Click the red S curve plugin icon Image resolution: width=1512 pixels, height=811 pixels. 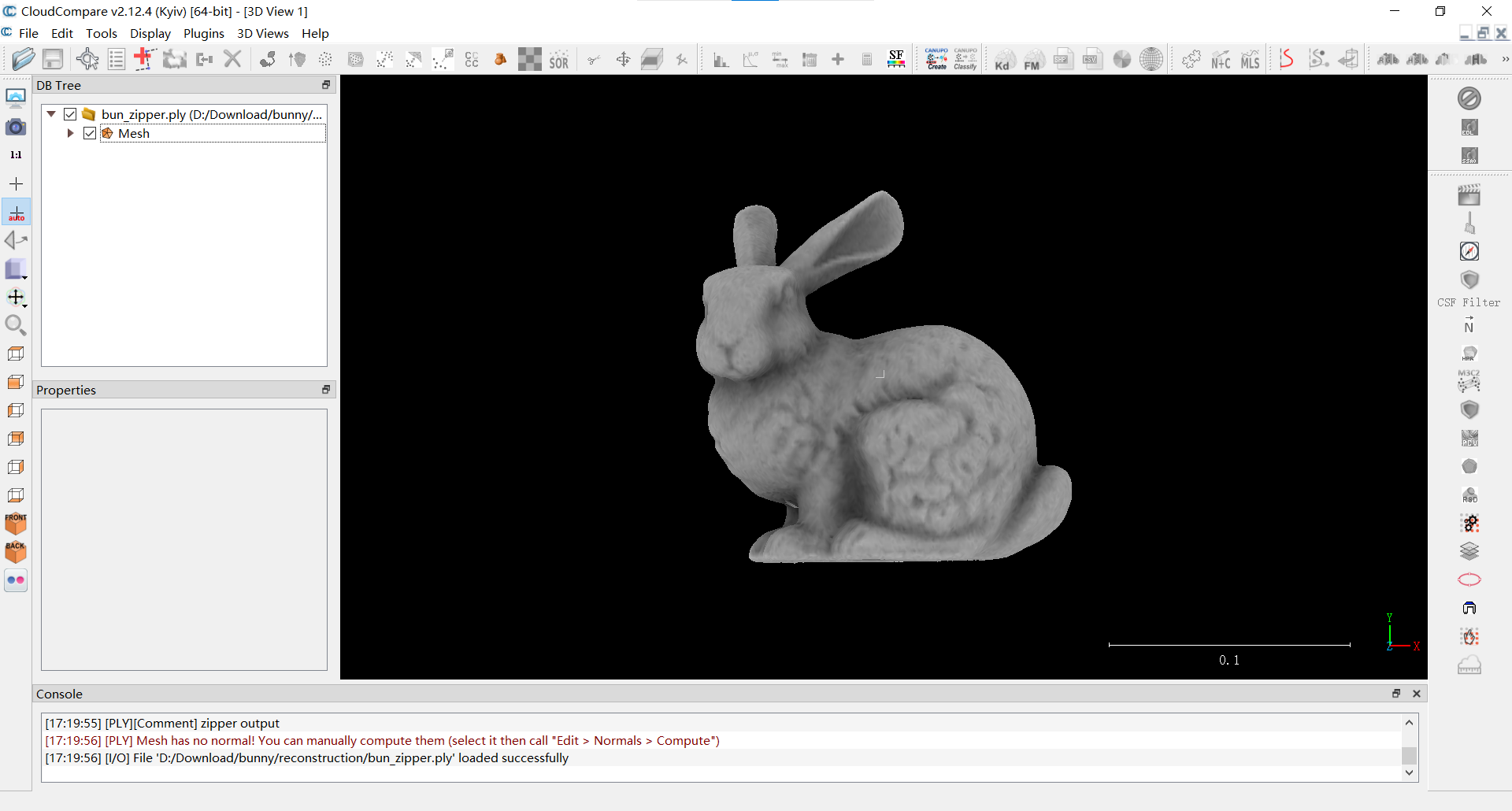tap(1287, 59)
